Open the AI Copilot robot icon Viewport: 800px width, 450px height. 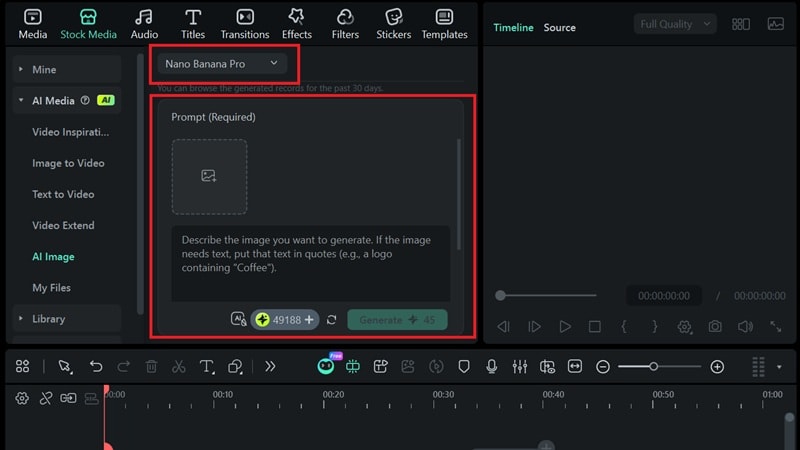326,365
